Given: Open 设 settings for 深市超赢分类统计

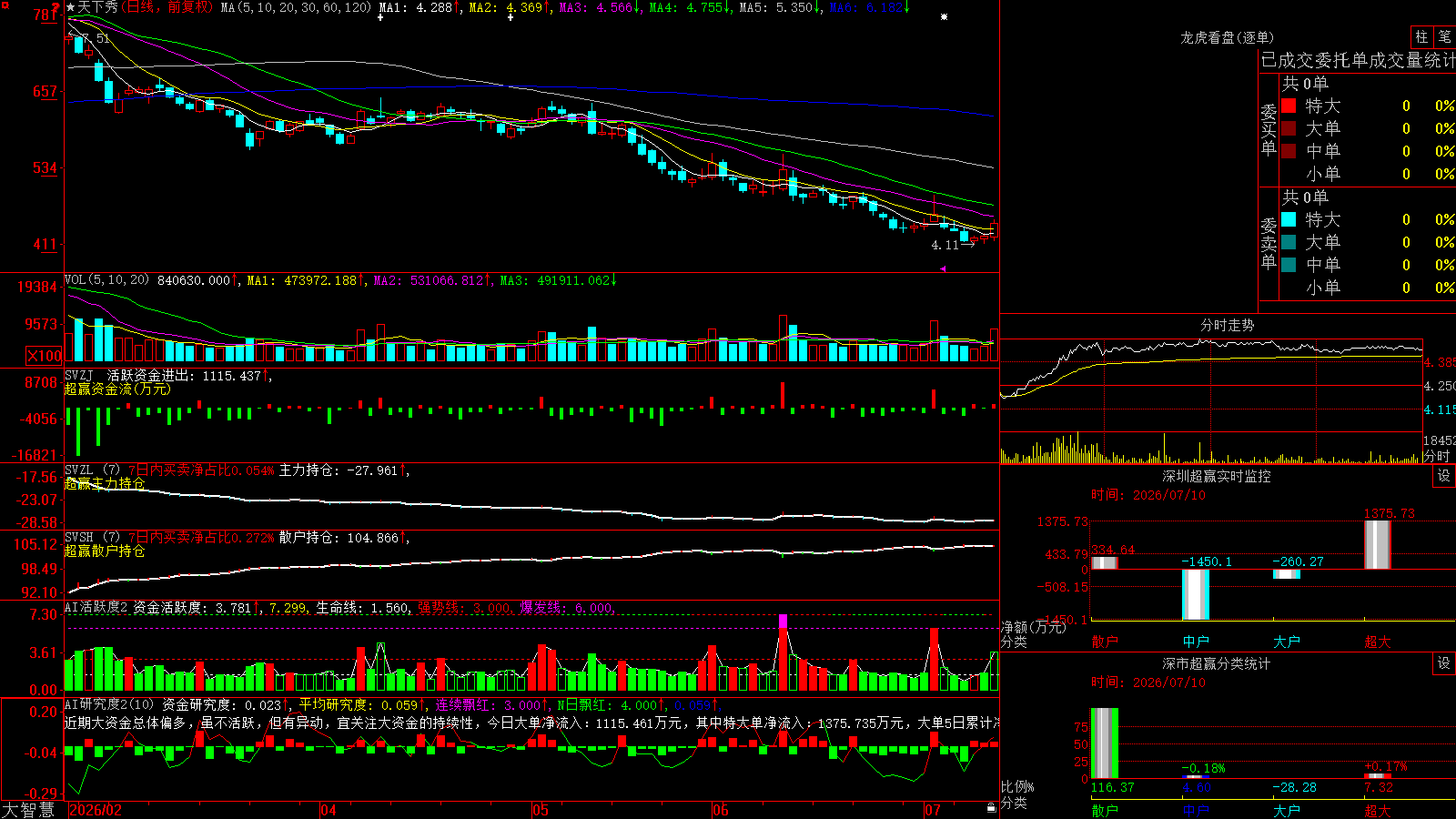Looking at the screenshot, I should click(1444, 663).
